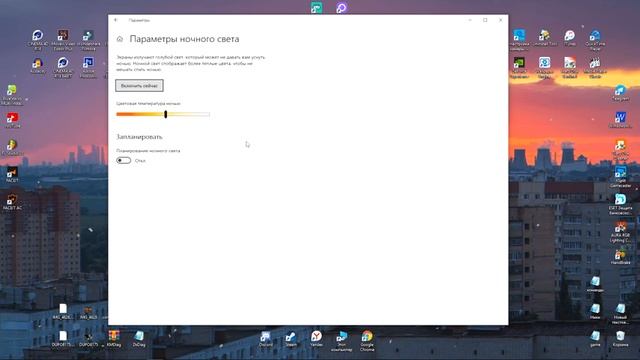
Task: Click the night color temperature slider handle
Action: (x=166, y=114)
